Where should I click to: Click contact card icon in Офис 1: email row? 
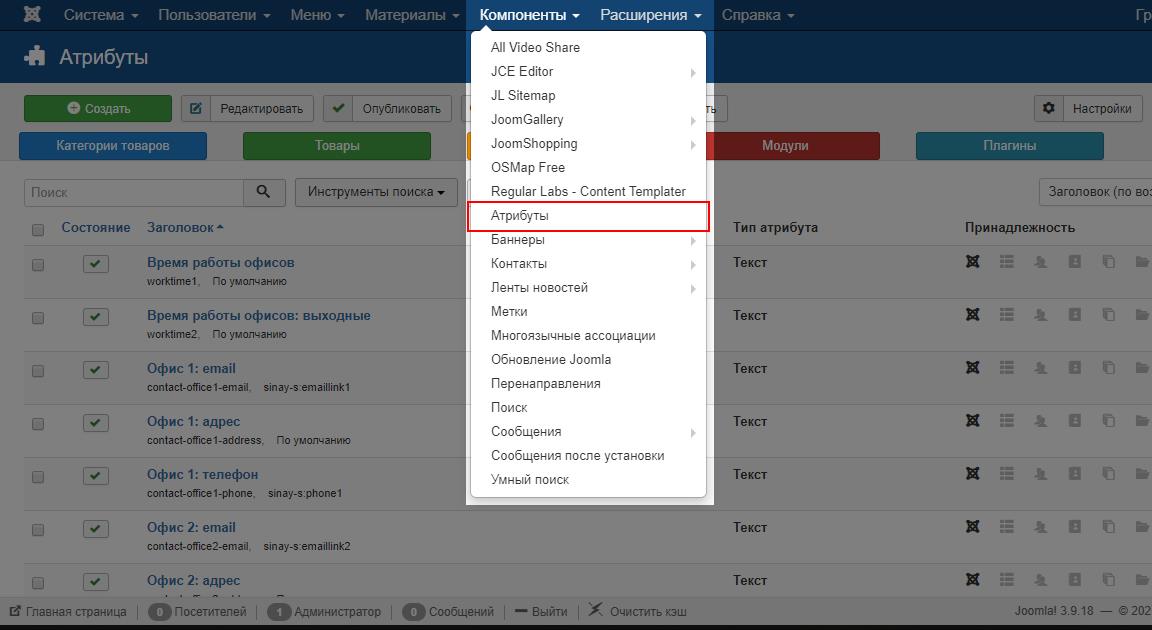coord(1075,367)
